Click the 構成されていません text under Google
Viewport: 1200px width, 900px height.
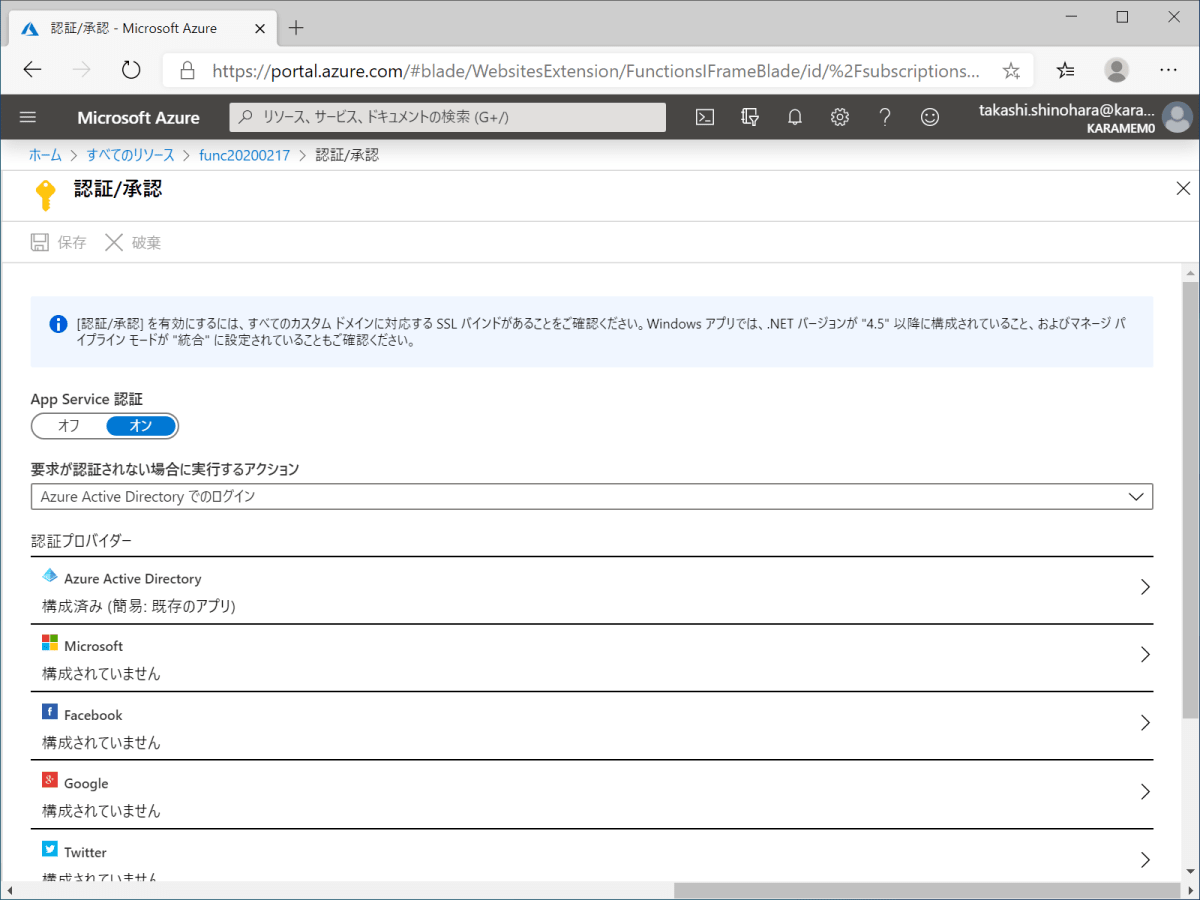pos(101,811)
